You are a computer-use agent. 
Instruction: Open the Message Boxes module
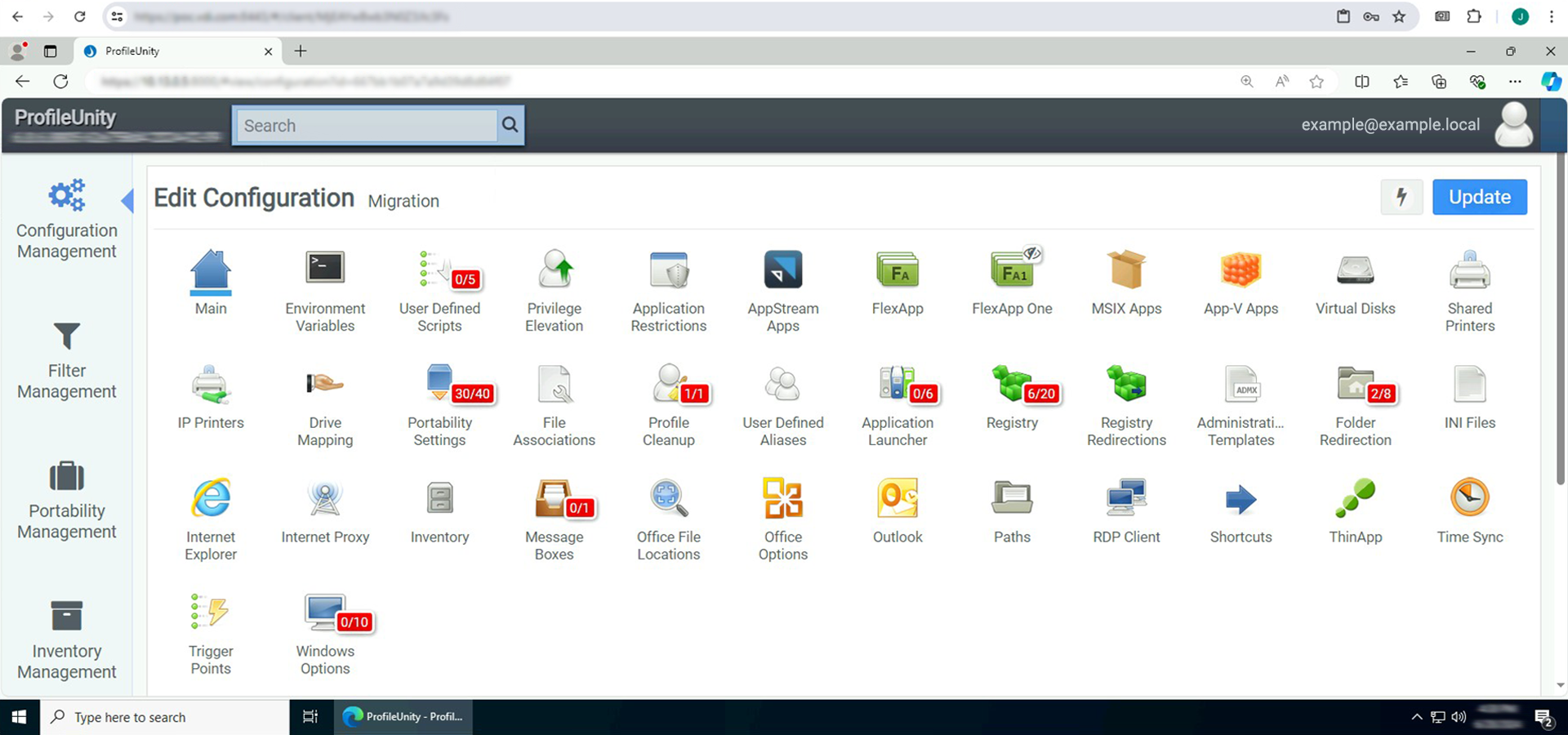[555, 500]
